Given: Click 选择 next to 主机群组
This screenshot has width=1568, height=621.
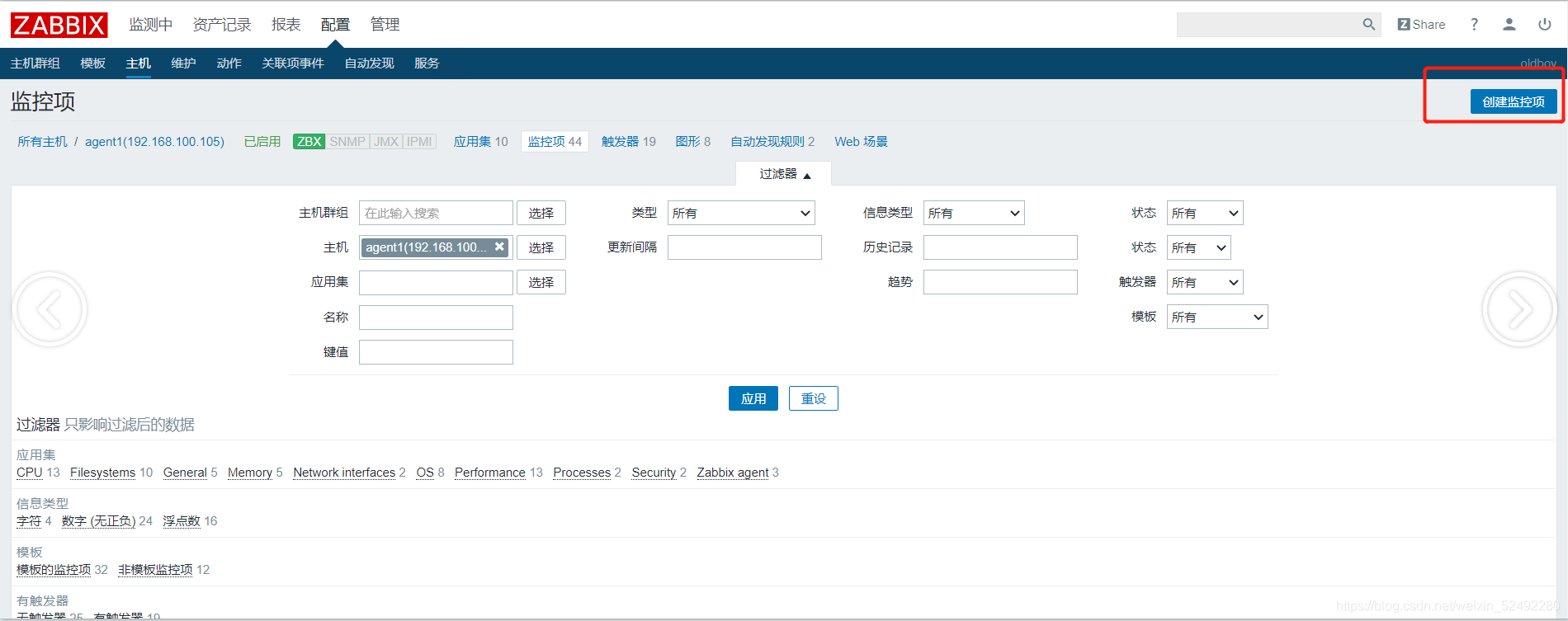Looking at the screenshot, I should coord(541,213).
